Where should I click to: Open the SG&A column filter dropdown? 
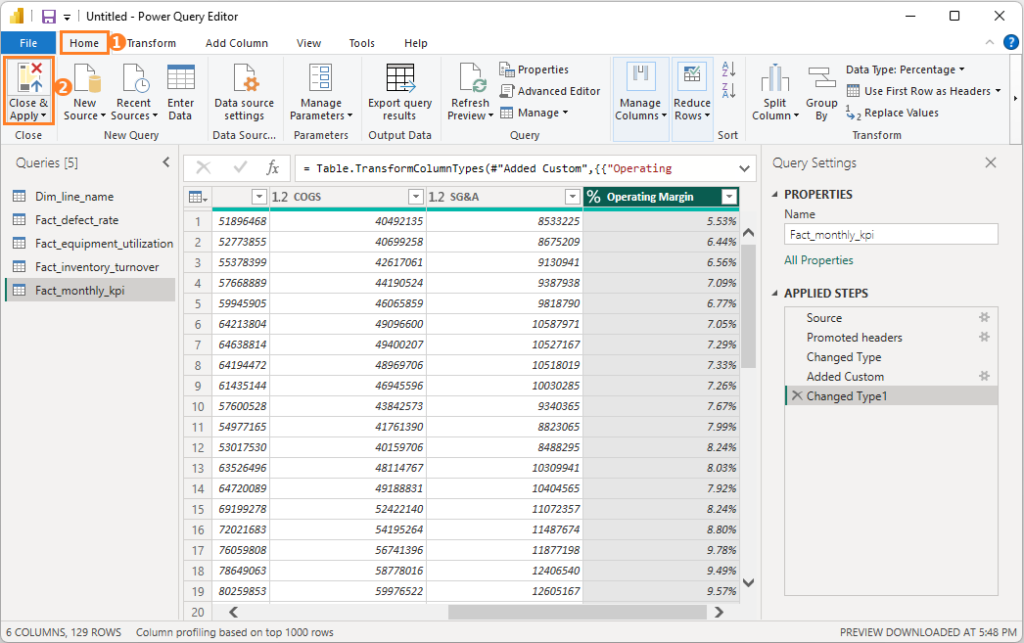tap(572, 196)
